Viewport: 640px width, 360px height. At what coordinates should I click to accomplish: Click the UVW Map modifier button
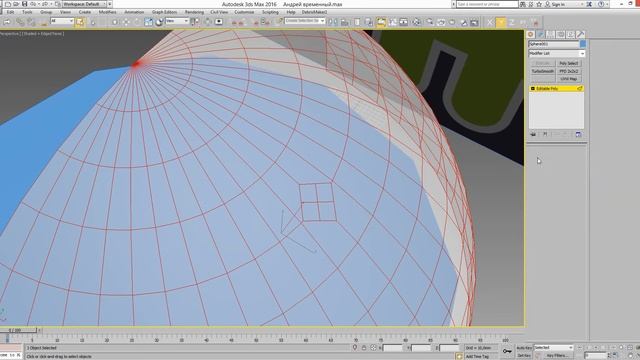pos(569,79)
